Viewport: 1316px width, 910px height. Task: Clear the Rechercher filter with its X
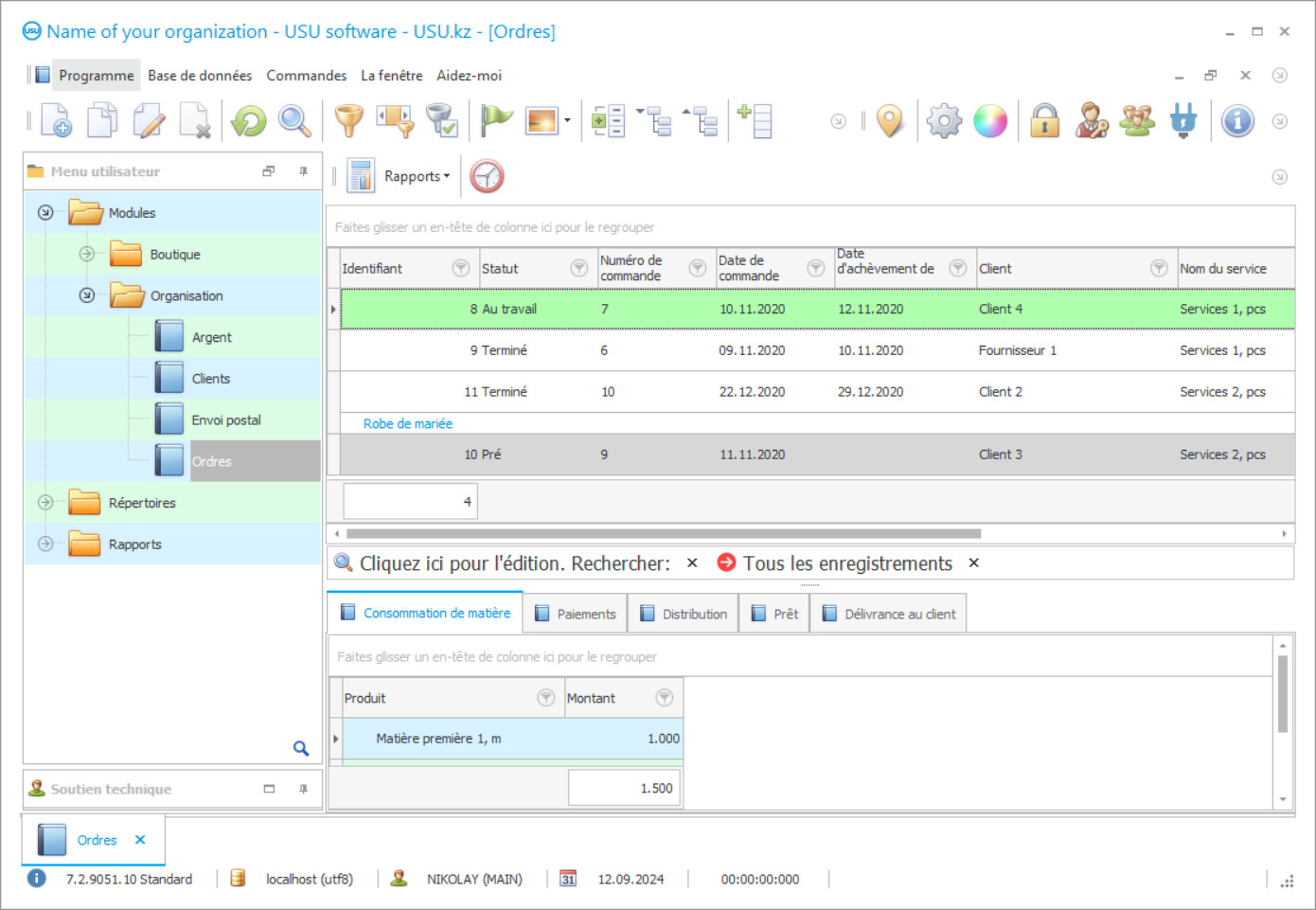click(x=692, y=563)
